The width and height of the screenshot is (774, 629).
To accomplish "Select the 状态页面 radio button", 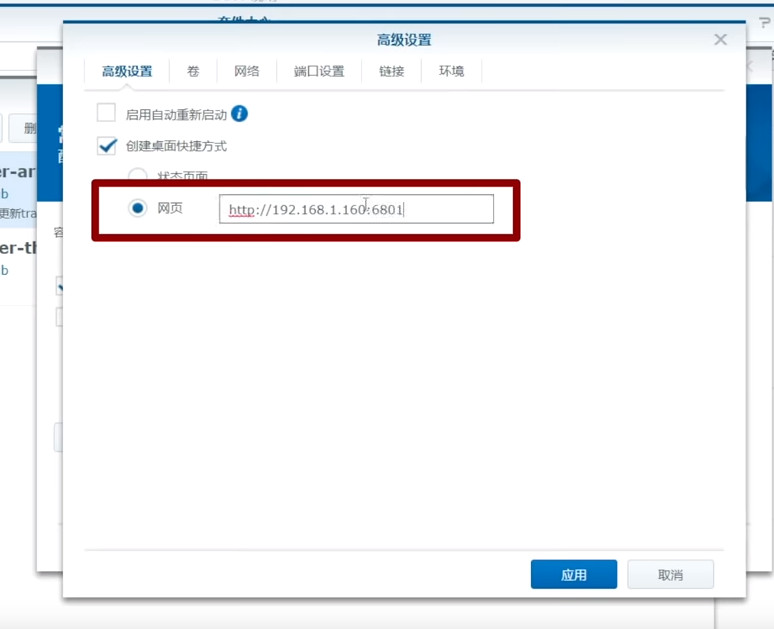I will click(x=137, y=176).
